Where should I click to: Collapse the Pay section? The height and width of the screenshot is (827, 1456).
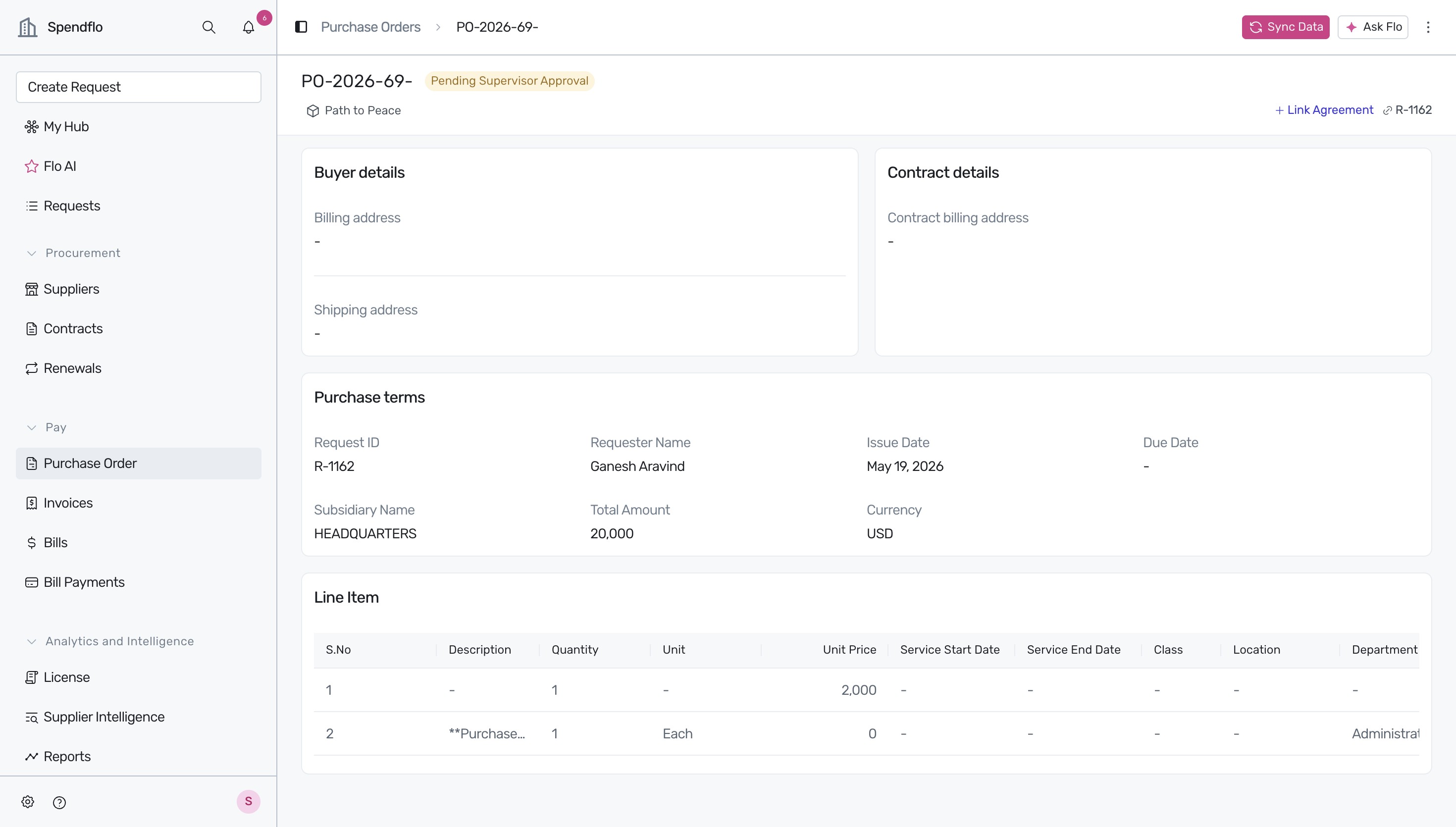(32, 428)
